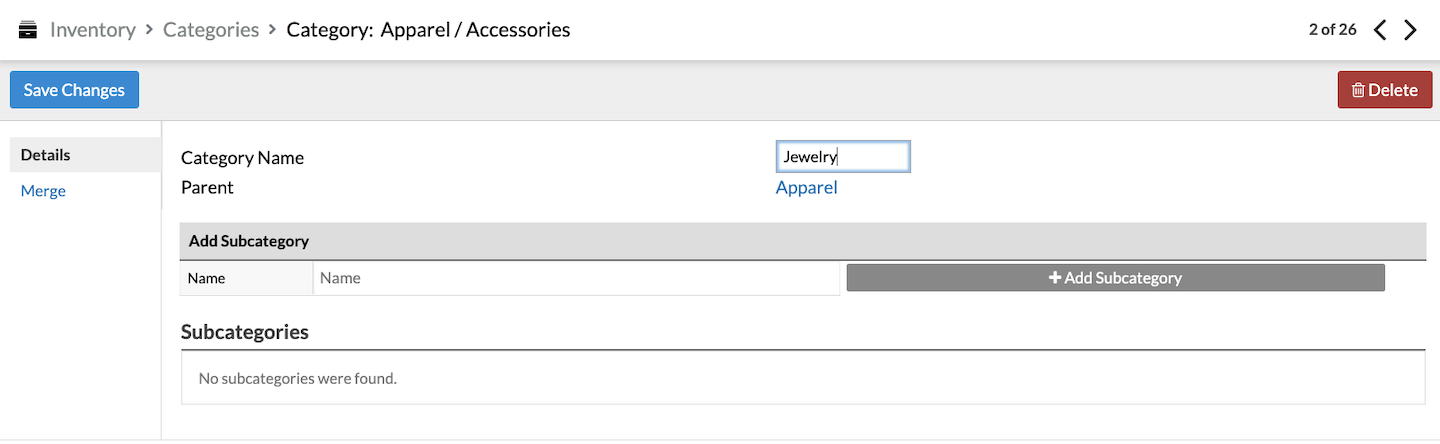Click the Parent field label
The height and width of the screenshot is (444, 1440).
tap(207, 187)
